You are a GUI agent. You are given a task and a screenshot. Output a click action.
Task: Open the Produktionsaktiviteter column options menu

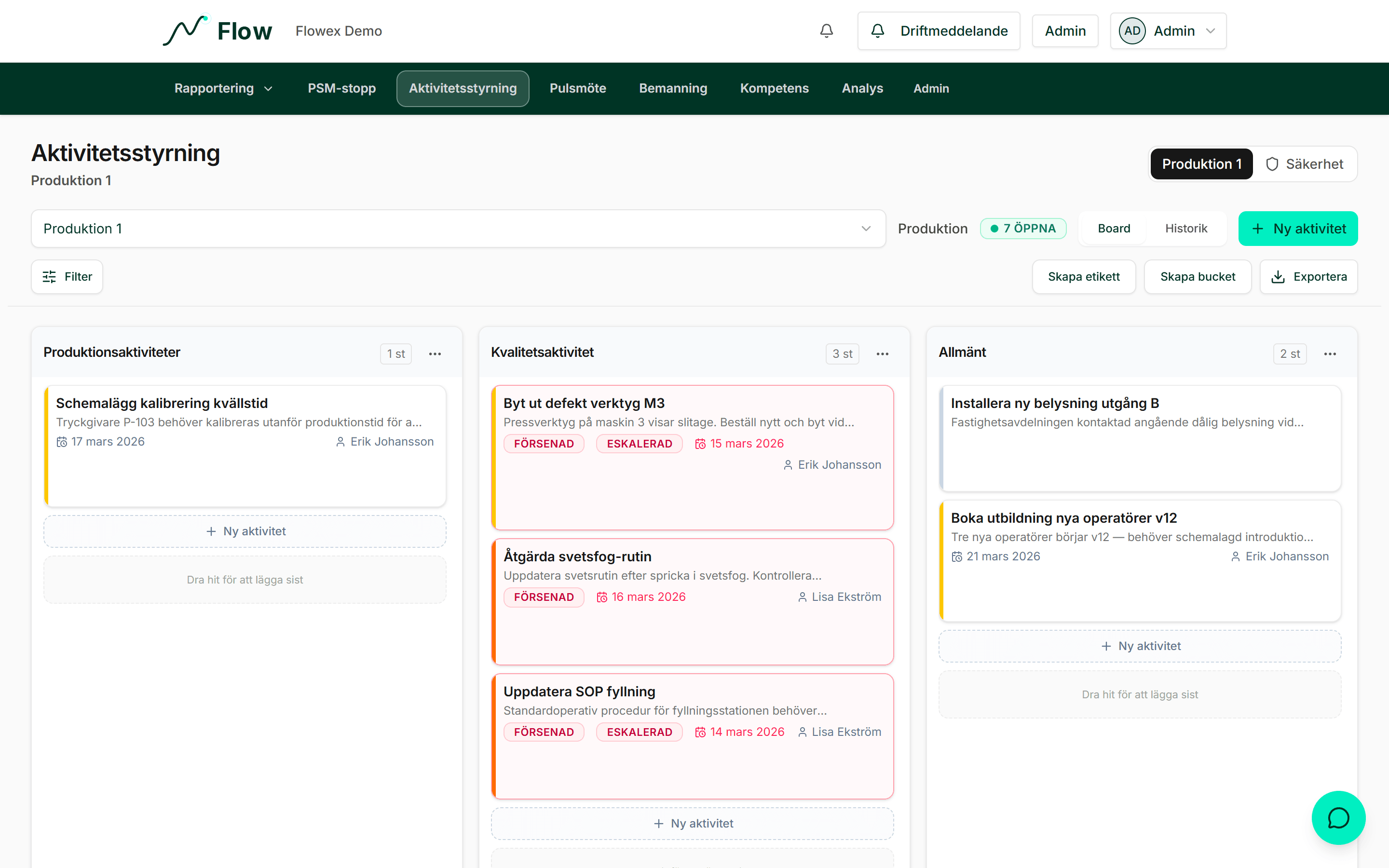click(x=435, y=353)
